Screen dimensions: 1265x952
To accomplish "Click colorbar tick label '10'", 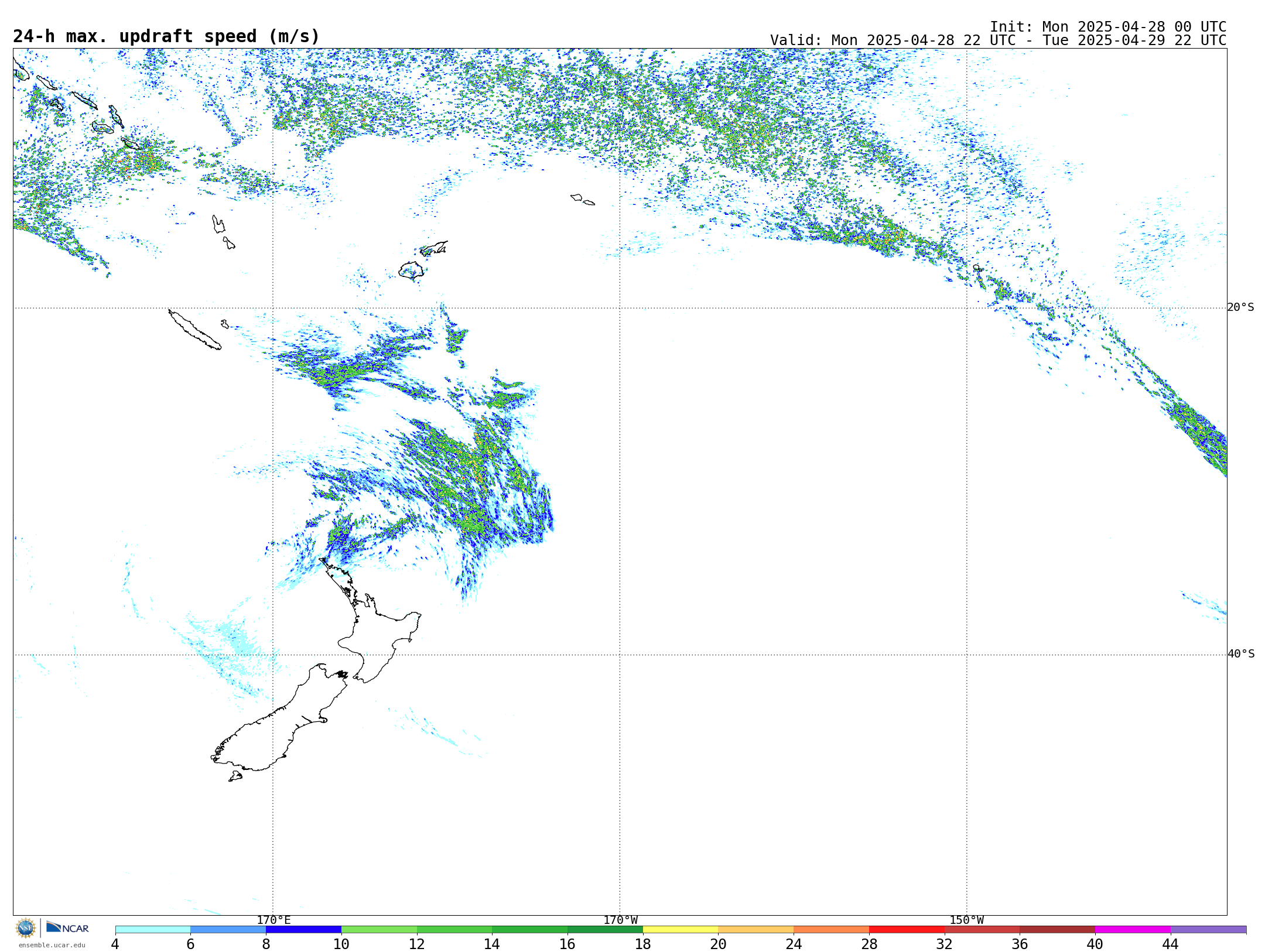I will (x=341, y=944).
